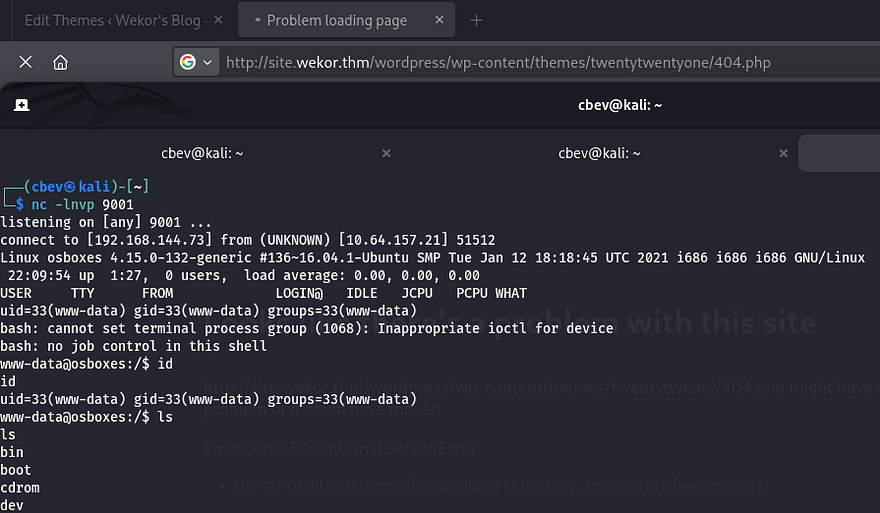The height and width of the screenshot is (513, 880).
Task: Click the Google search engine icon
Action: (187, 62)
